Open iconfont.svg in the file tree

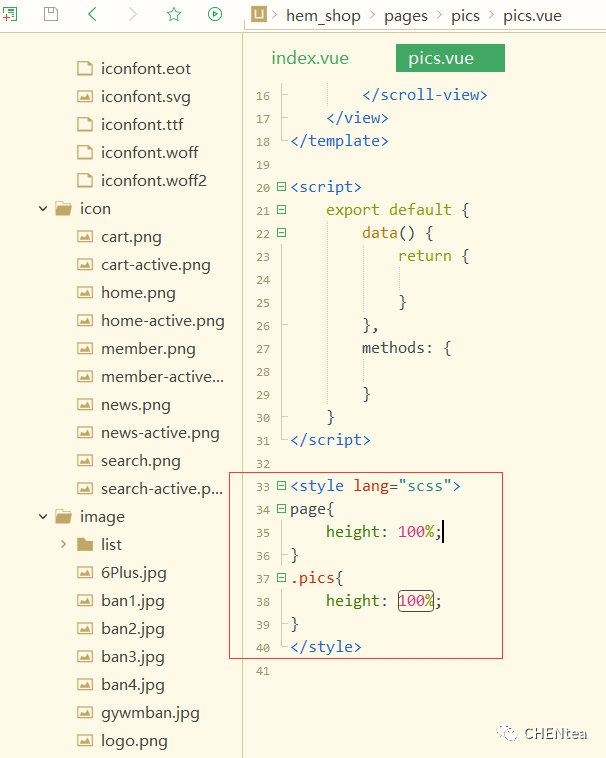click(x=145, y=97)
